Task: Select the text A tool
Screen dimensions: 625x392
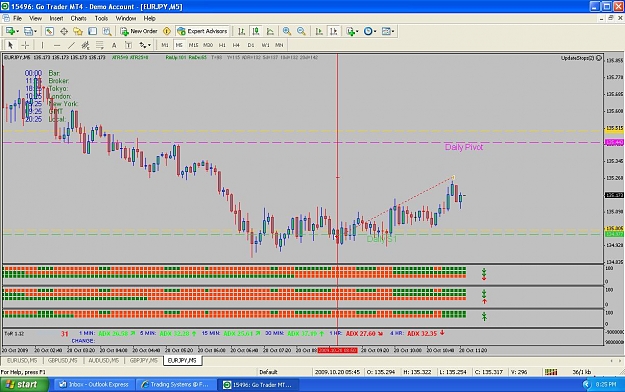Action: (114, 45)
